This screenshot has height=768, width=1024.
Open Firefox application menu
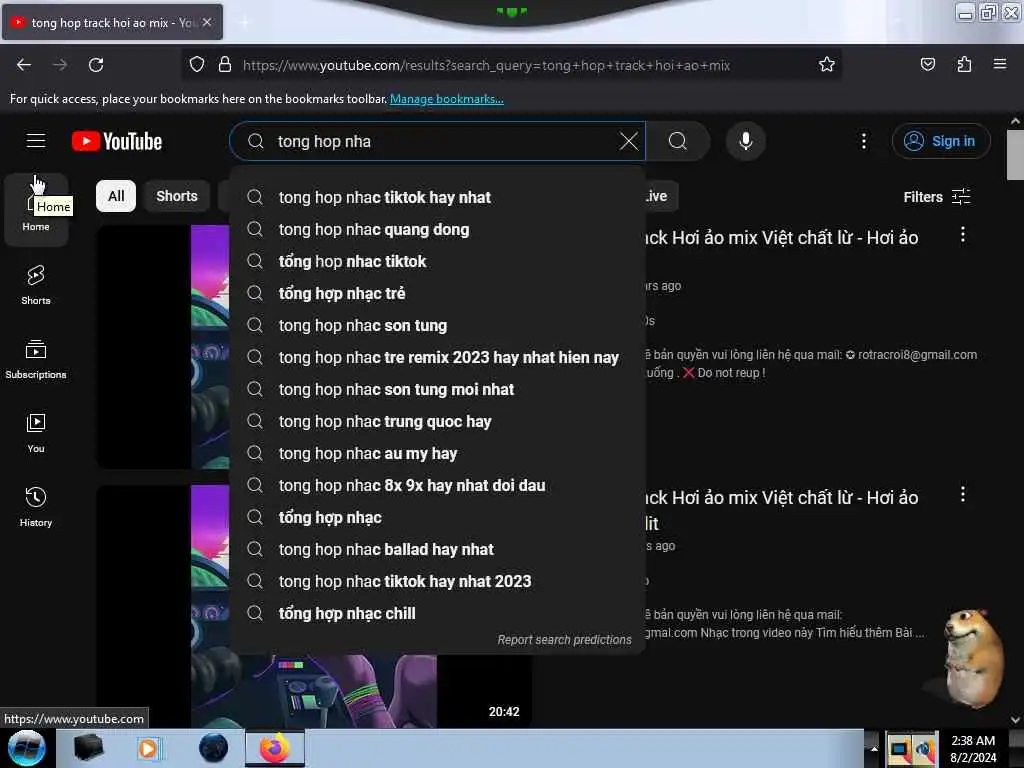click(1000, 65)
